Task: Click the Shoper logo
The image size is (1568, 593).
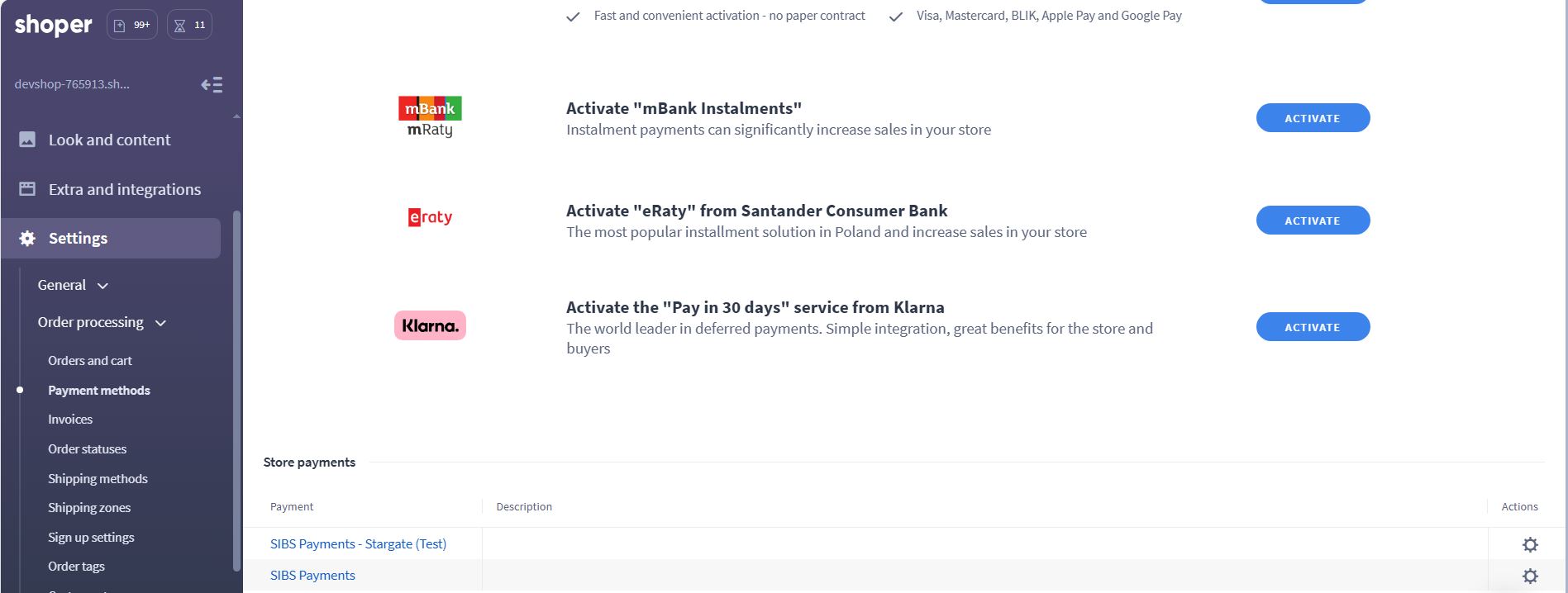Action: pyautogui.click(x=53, y=25)
